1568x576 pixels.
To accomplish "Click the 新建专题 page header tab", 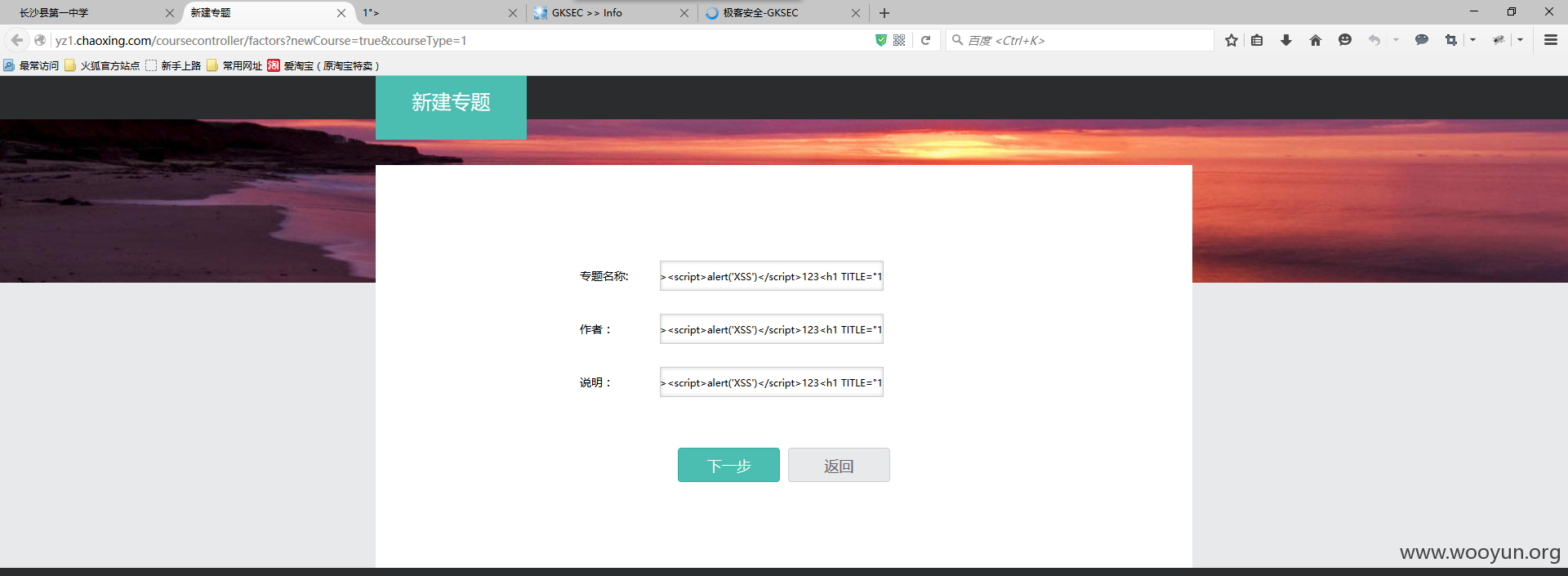I will [x=451, y=107].
